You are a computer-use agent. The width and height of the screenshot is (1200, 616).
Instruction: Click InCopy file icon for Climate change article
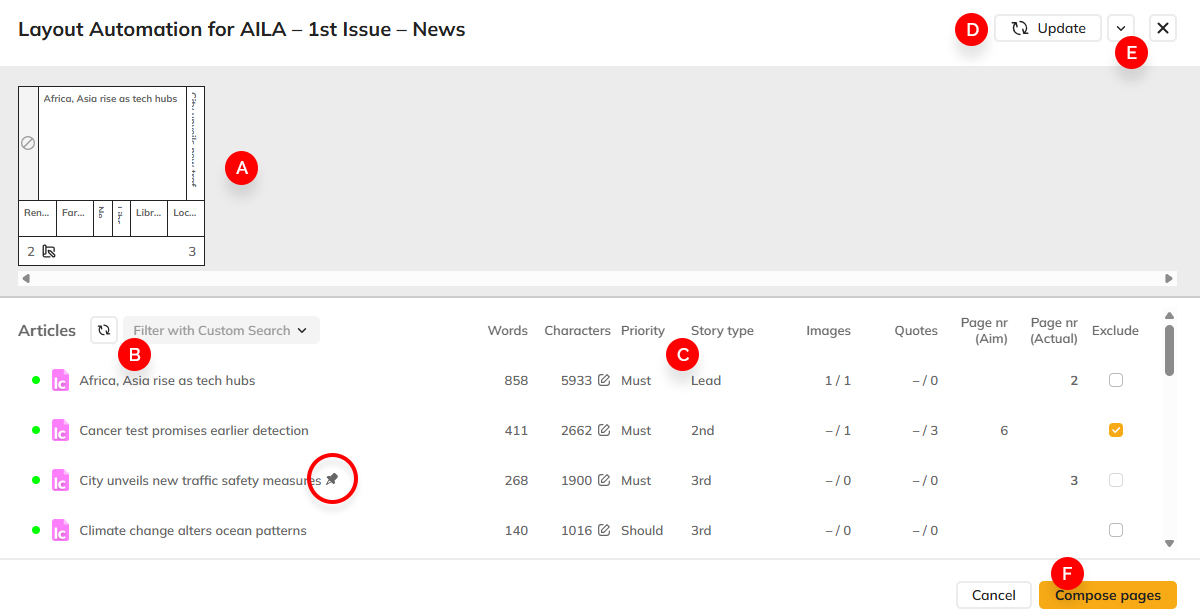[60, 530]
